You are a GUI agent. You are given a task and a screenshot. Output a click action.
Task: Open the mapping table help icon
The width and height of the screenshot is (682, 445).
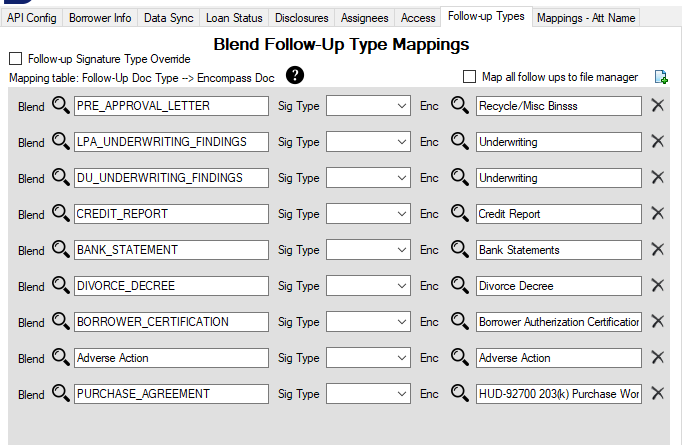[295, 75]
